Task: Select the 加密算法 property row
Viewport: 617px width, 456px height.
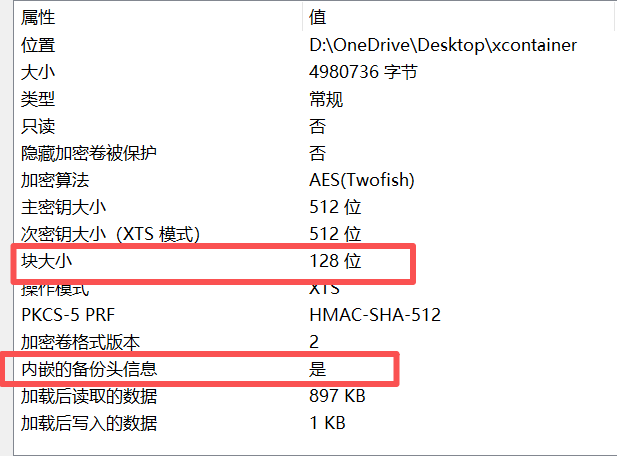Action: (x=55, y=180)
